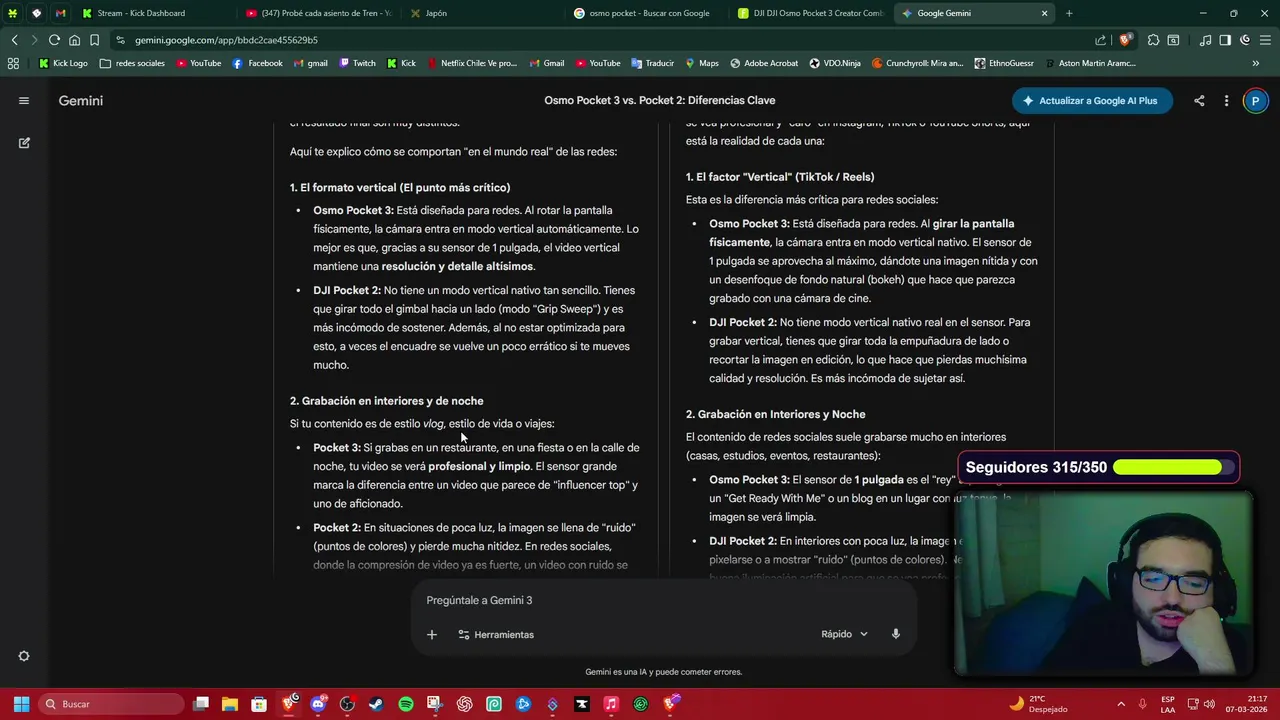The image size is (1280, 720).
Task: Open the Google account avatar P
Action: tap(1255, 100)
